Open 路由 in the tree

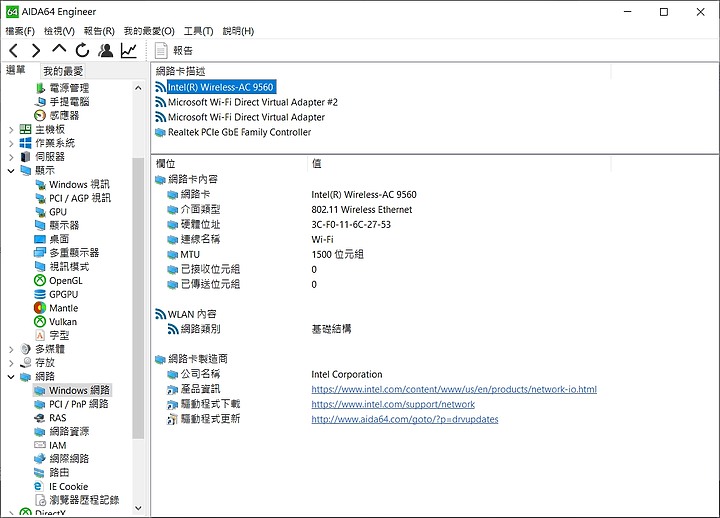tap(59, 472)
